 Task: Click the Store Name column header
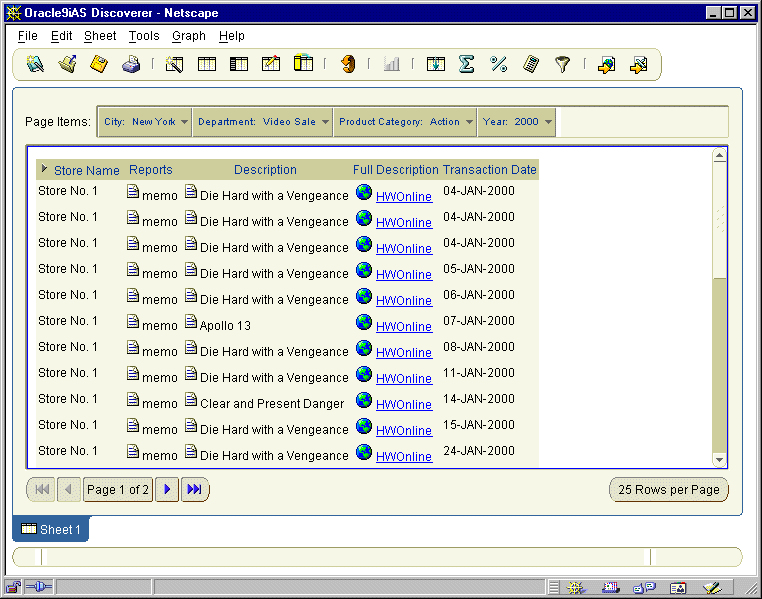coord(87,171)
